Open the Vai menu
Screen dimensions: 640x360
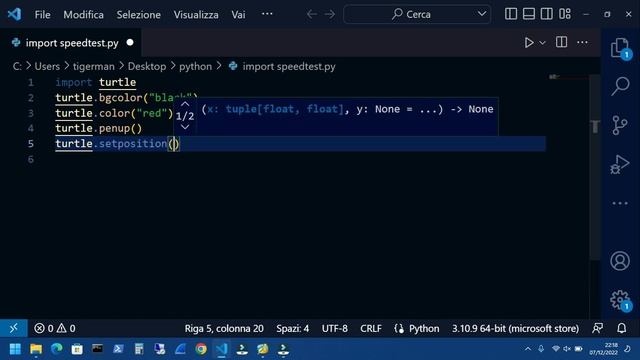coord(238,15)
